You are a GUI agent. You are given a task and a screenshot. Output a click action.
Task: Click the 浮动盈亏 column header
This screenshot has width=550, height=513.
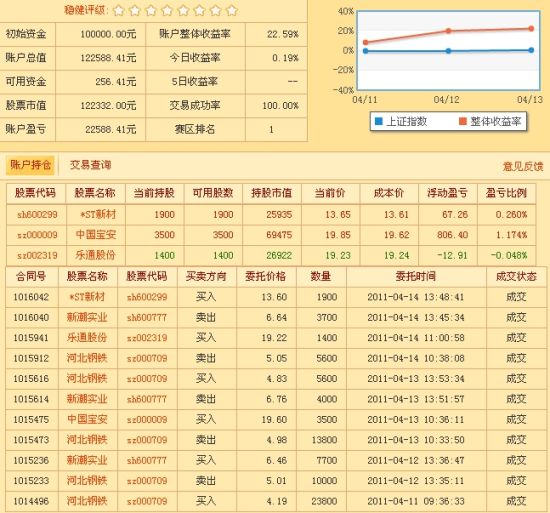coord(447,193)
